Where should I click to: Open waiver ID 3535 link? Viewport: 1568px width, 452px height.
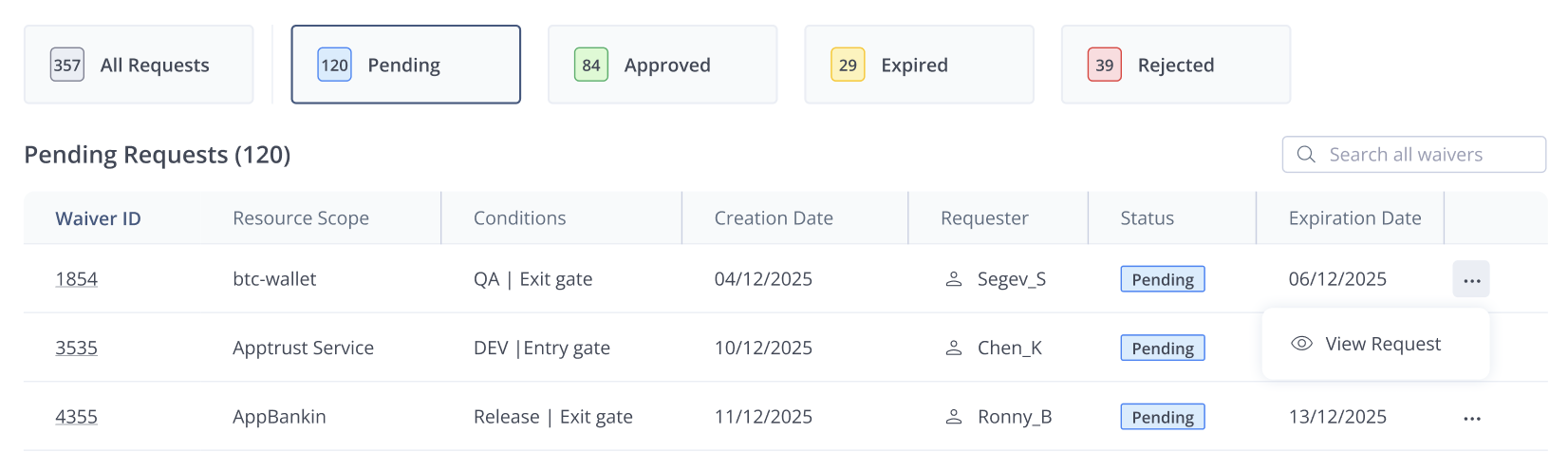coord(77,348)
